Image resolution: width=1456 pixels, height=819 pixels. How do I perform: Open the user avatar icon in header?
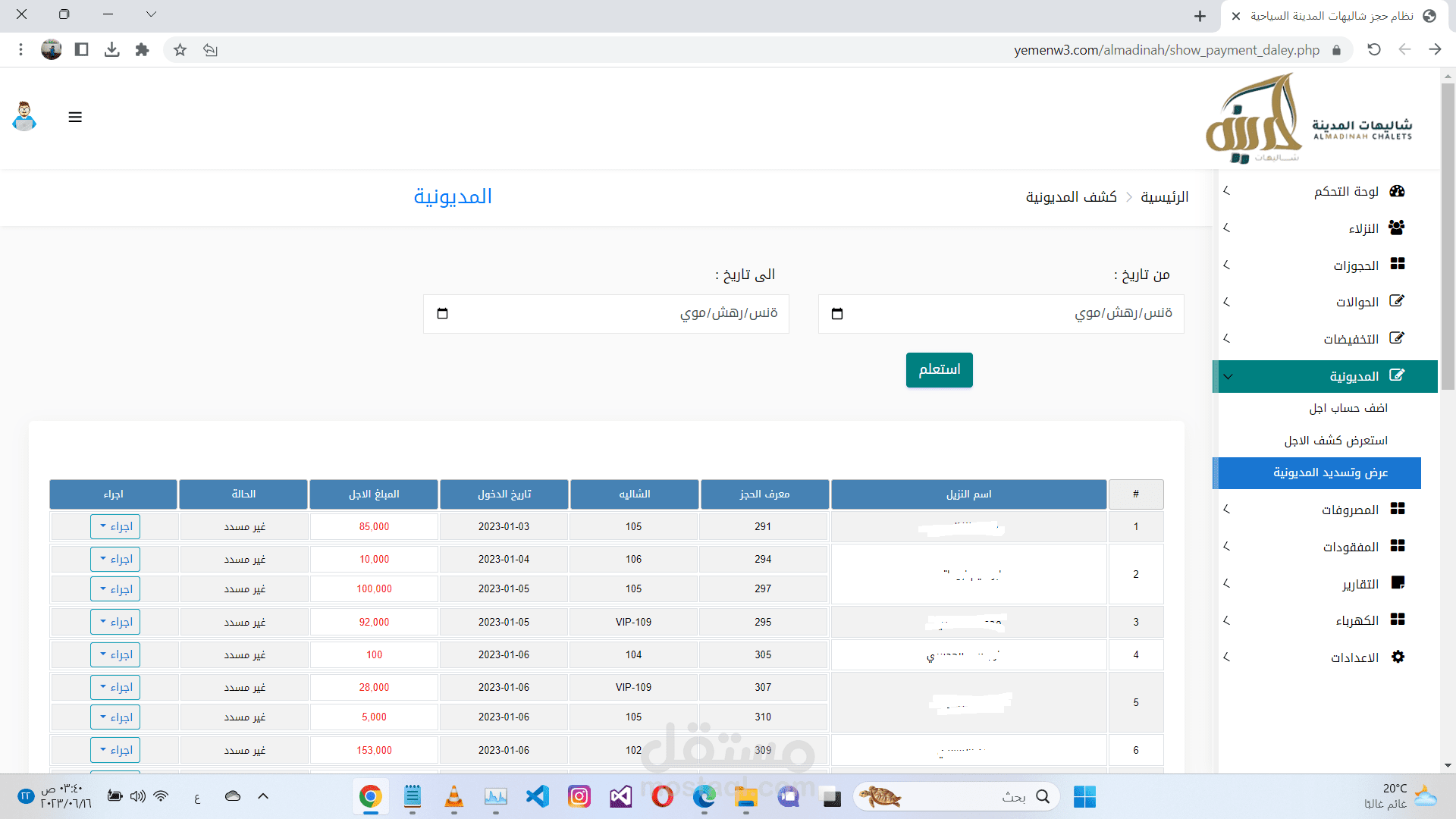[24, 117]
